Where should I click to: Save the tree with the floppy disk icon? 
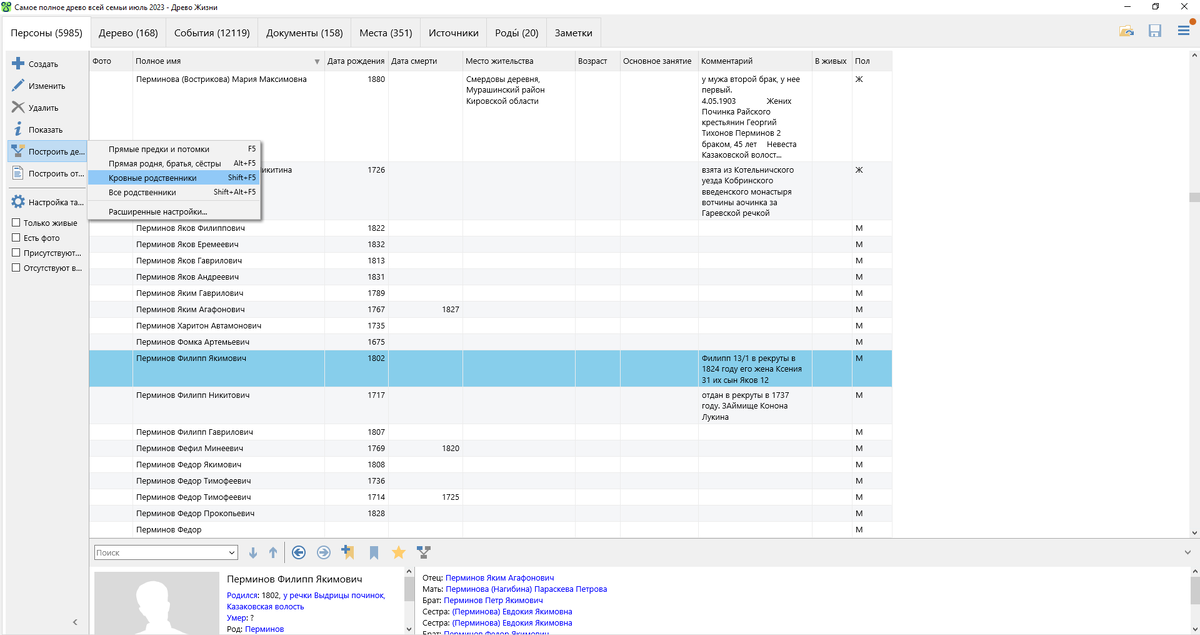click(x=1155, y=32)
